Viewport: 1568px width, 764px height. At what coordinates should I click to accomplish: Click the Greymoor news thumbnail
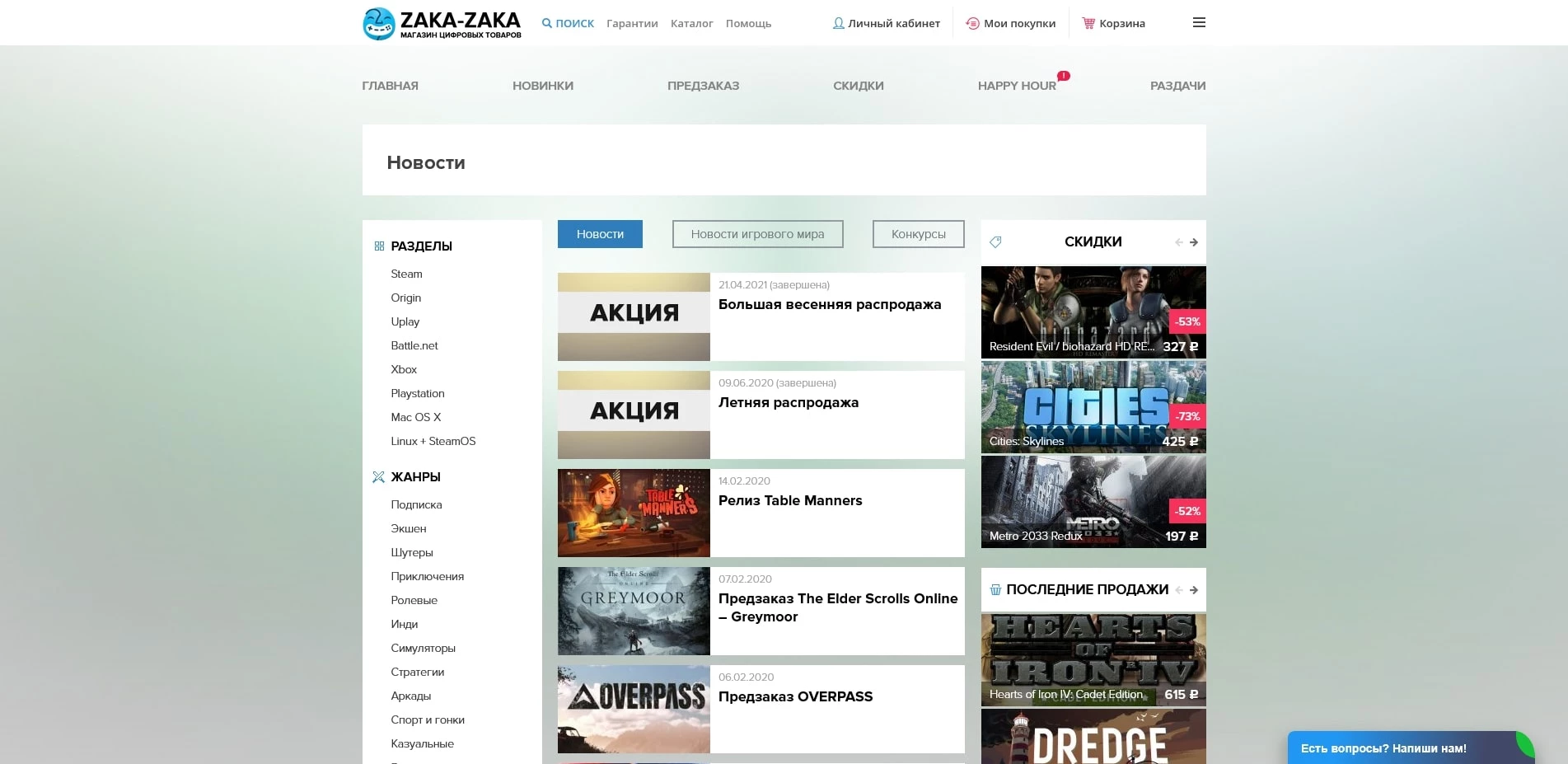tap(633, 611)
